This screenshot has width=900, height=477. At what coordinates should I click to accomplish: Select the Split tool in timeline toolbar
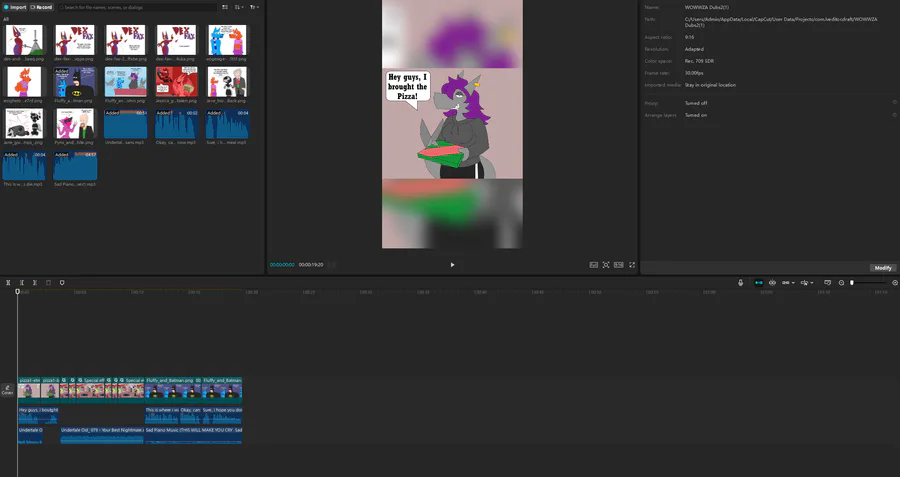[8, 282]
